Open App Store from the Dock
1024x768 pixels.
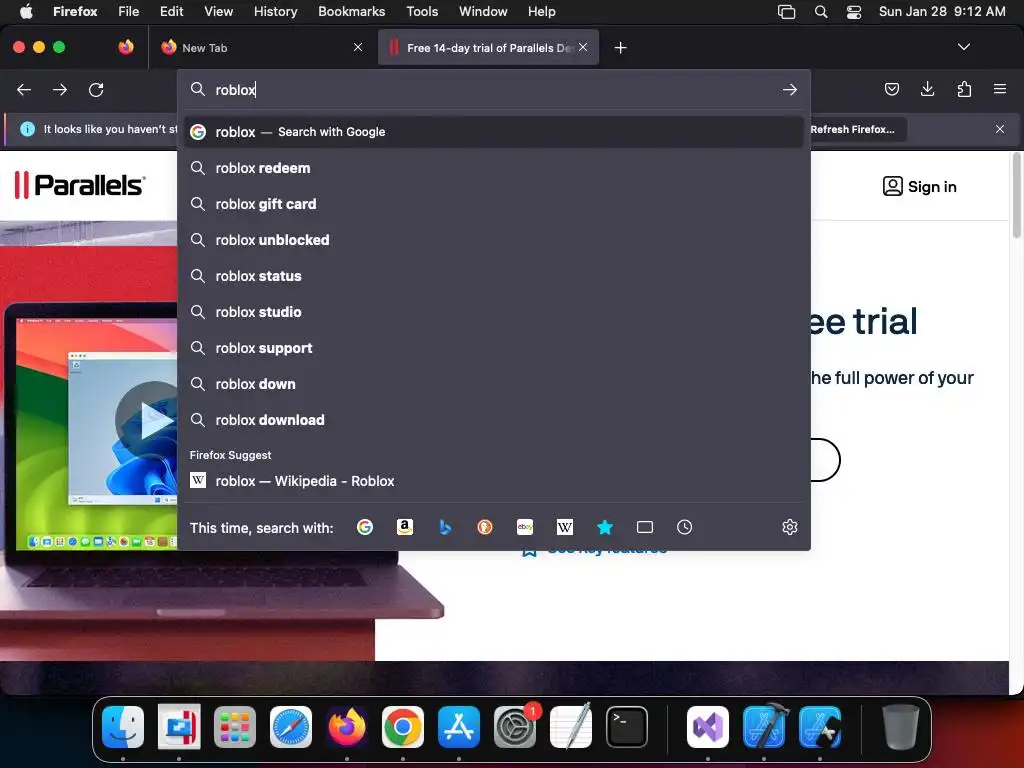point(458,727)
